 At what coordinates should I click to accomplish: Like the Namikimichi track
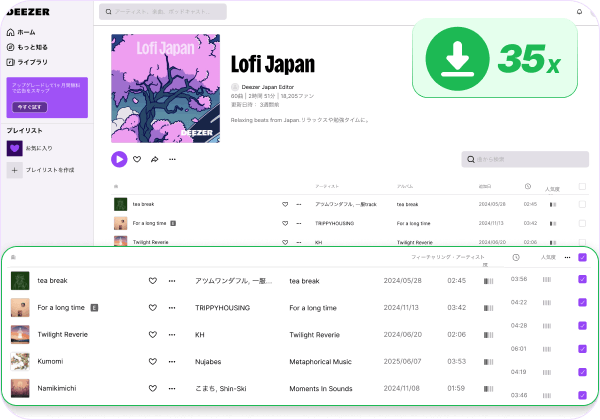click(x=153, y=388)
